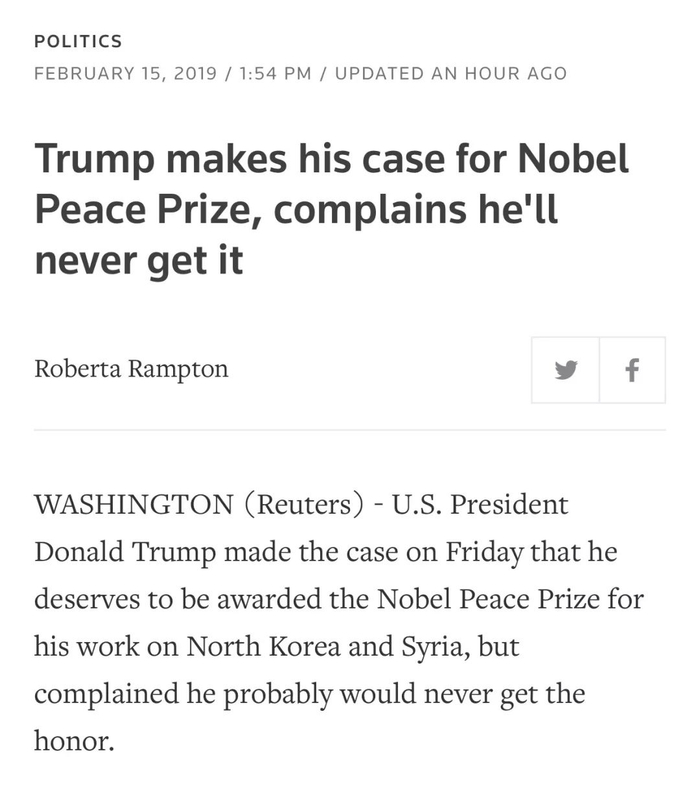
Task: Click "never get it" in the headline
Action: point(139,262)
